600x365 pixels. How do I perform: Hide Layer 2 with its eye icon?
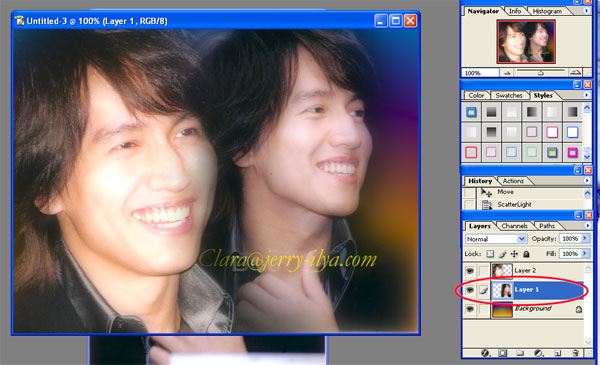coord(470,270)
